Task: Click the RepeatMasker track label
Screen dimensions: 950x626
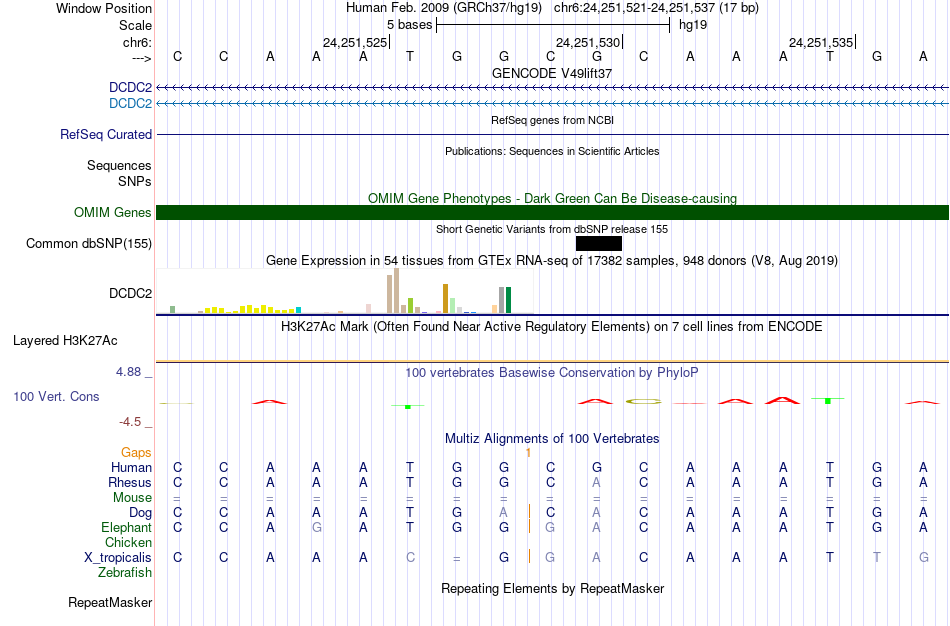Action: click(110, 602)
